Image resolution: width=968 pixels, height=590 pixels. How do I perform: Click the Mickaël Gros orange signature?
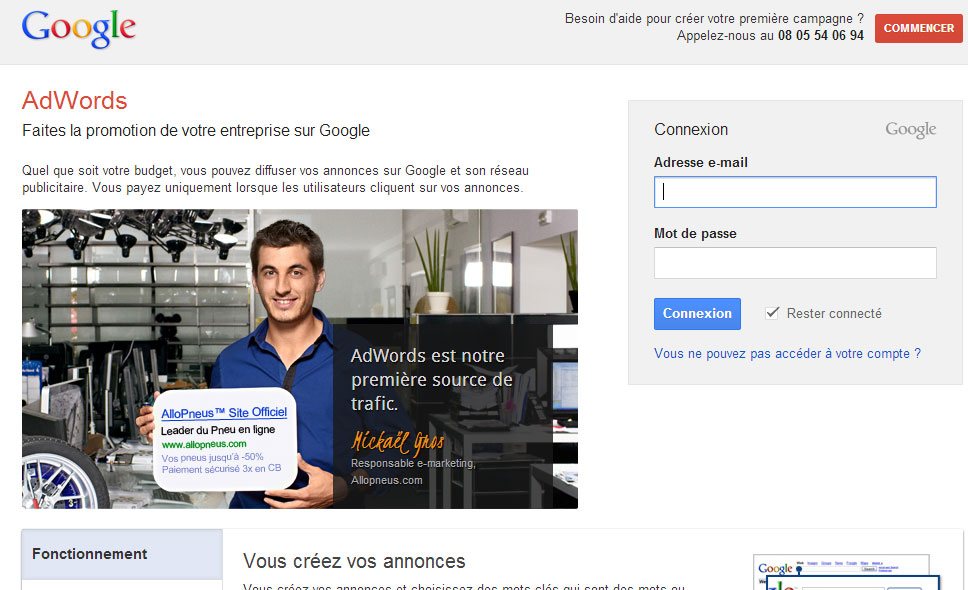398,441
